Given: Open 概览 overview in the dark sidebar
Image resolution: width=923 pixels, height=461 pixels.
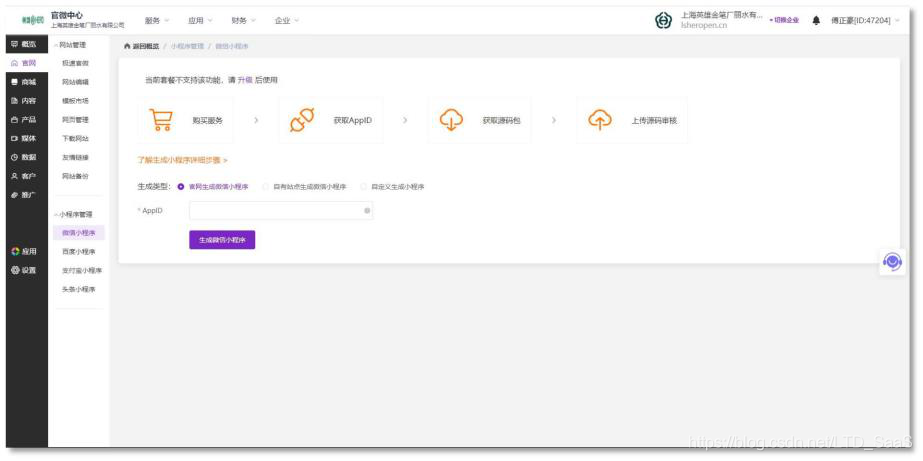Looking at the screenshot, I should pos(24,44).
